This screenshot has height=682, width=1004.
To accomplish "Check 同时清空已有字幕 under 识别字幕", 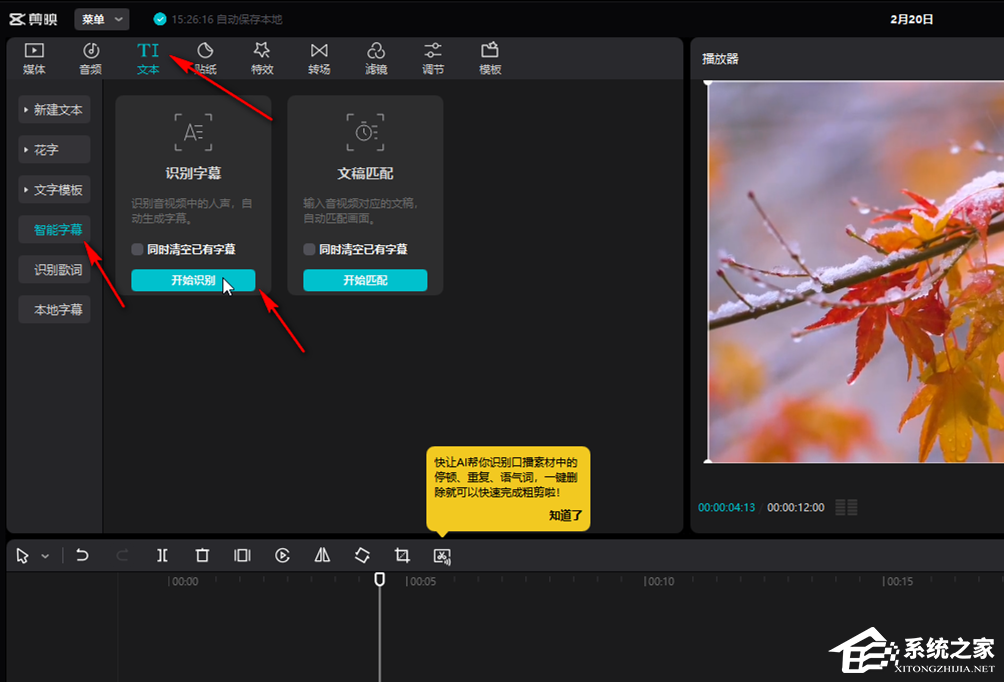I will [138, 249].
